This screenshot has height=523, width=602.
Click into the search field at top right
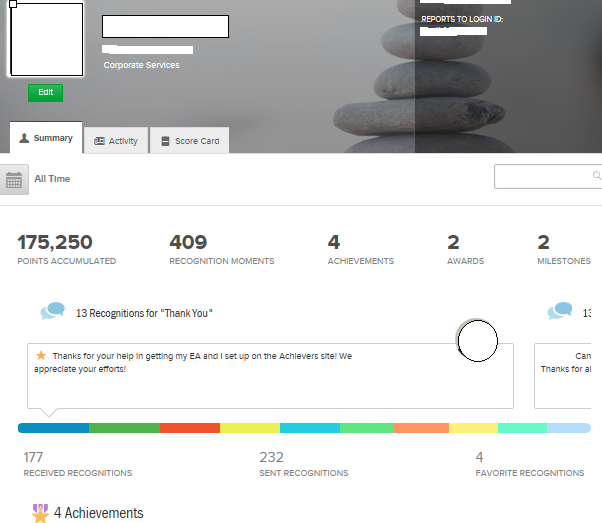tap(547, 177)
